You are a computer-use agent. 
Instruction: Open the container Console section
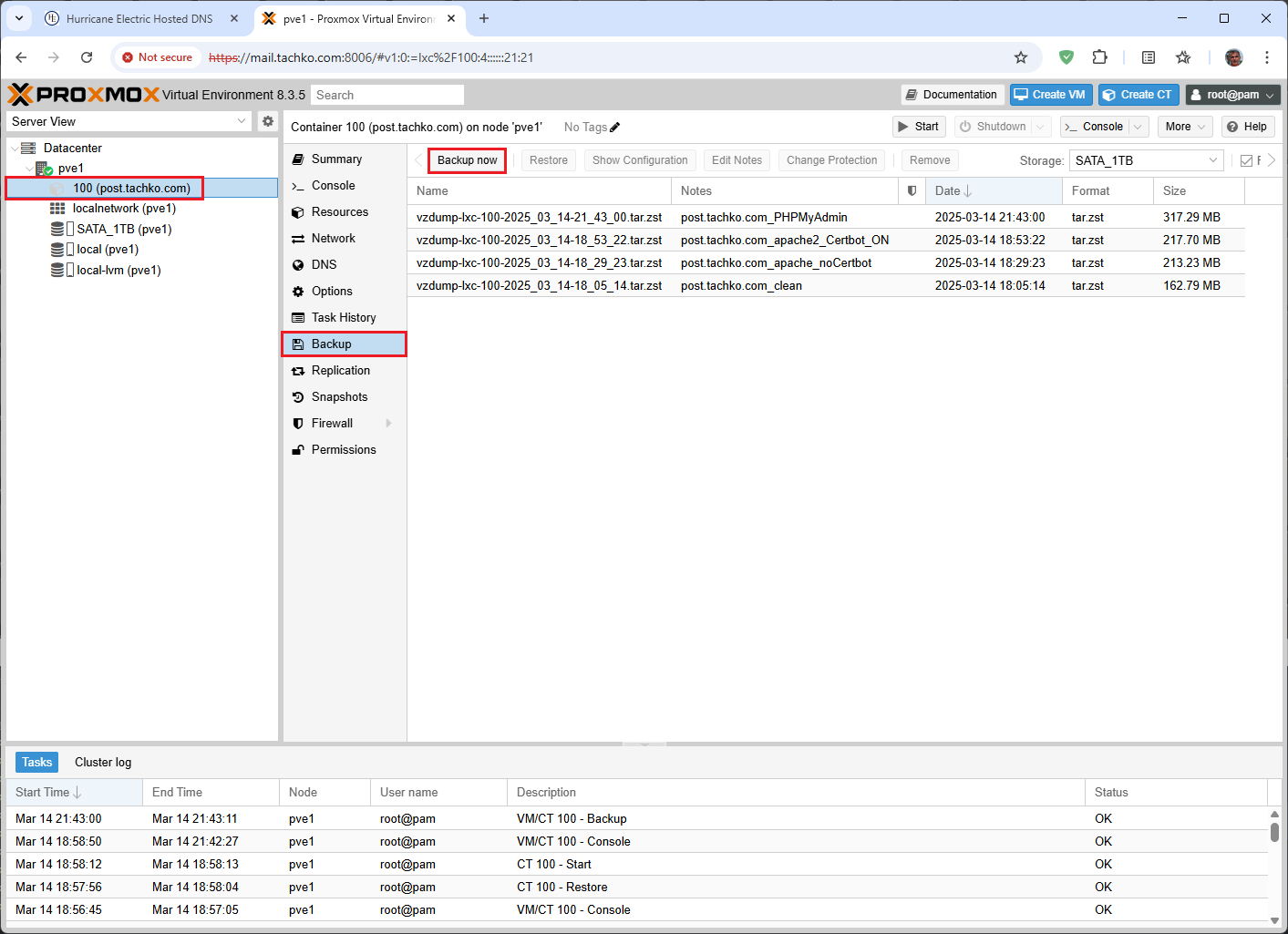[x=345, y=185]
